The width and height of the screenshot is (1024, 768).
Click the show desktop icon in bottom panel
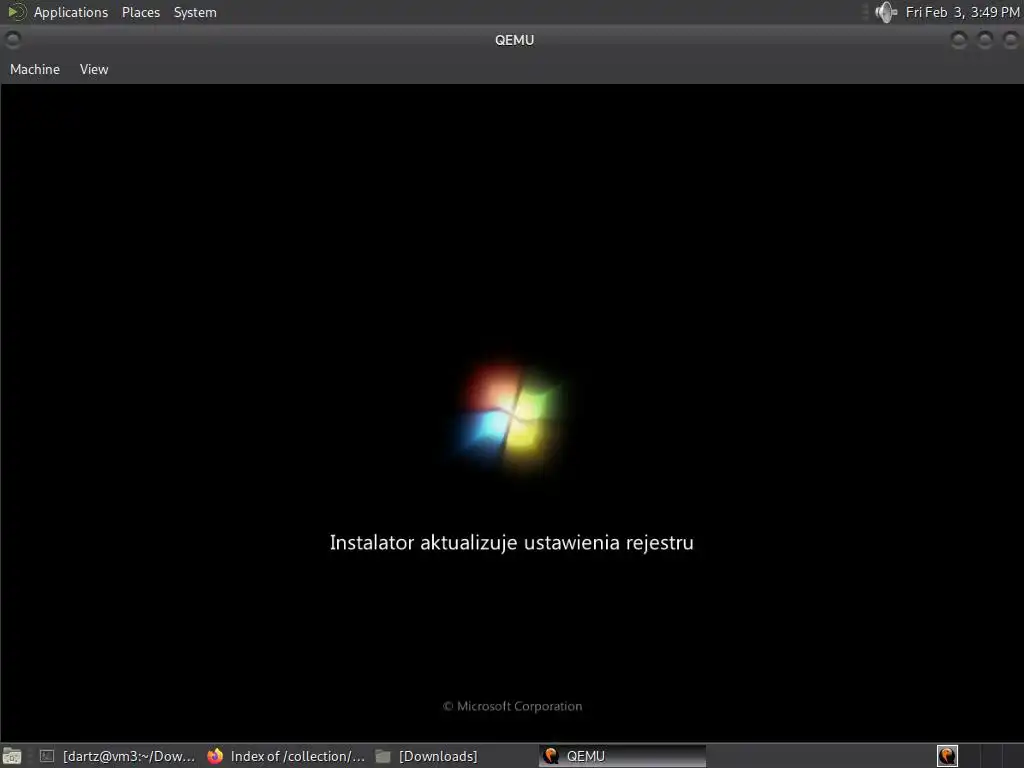[x=12, y=756]
